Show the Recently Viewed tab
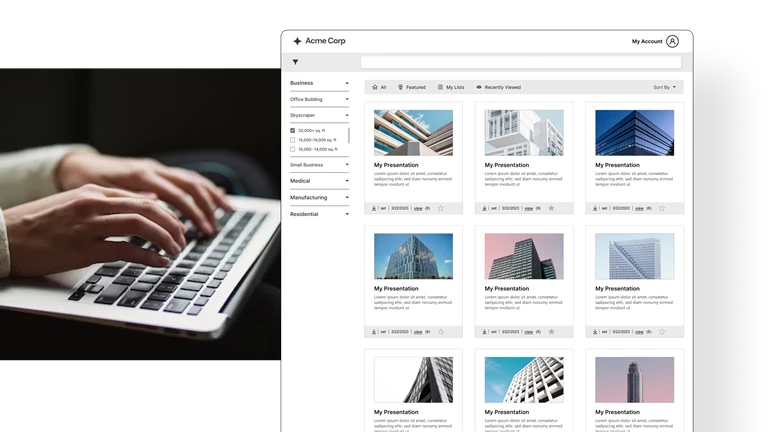768x432 pixels. pos(499,87)
